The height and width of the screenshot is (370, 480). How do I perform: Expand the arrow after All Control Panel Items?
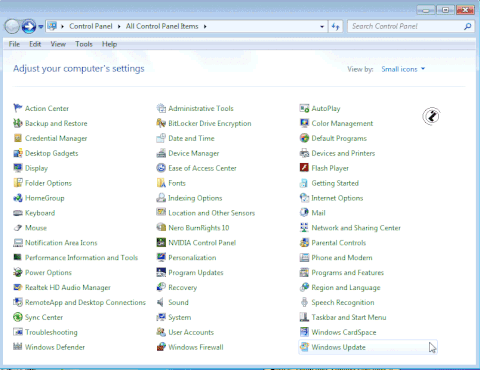pos(205,26)
